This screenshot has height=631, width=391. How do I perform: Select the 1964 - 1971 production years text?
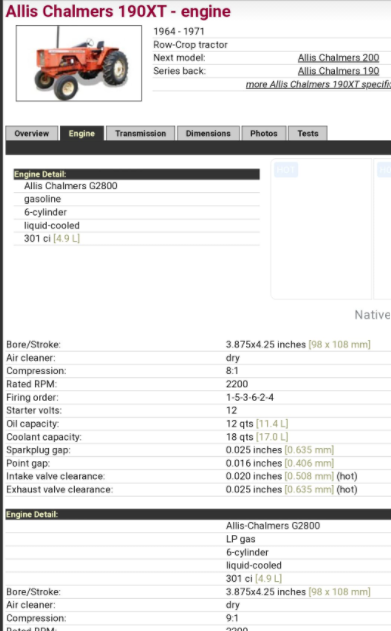(x=179, y=31)
